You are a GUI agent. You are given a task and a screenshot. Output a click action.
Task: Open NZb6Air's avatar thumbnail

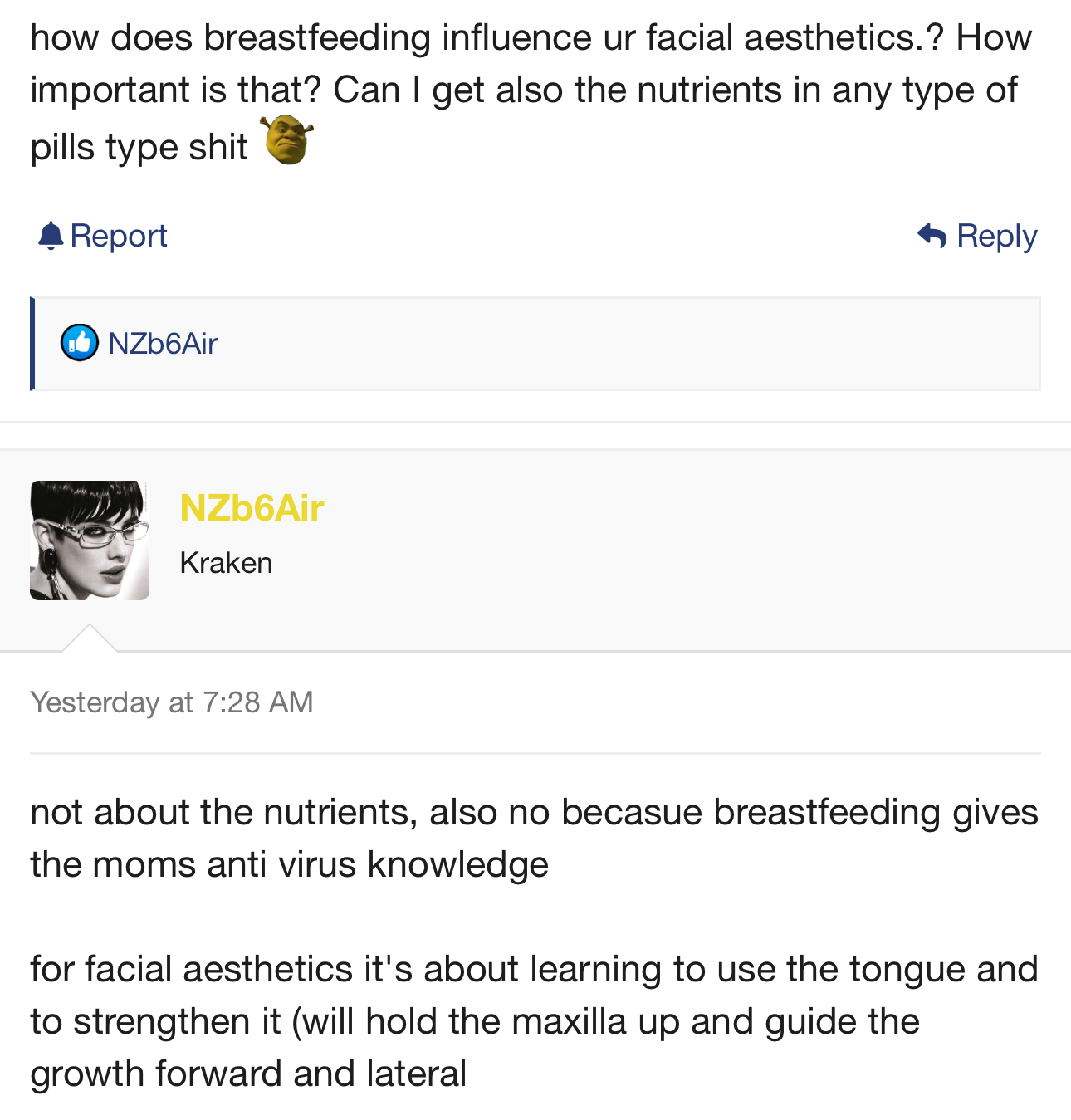[x=90, y=540]
